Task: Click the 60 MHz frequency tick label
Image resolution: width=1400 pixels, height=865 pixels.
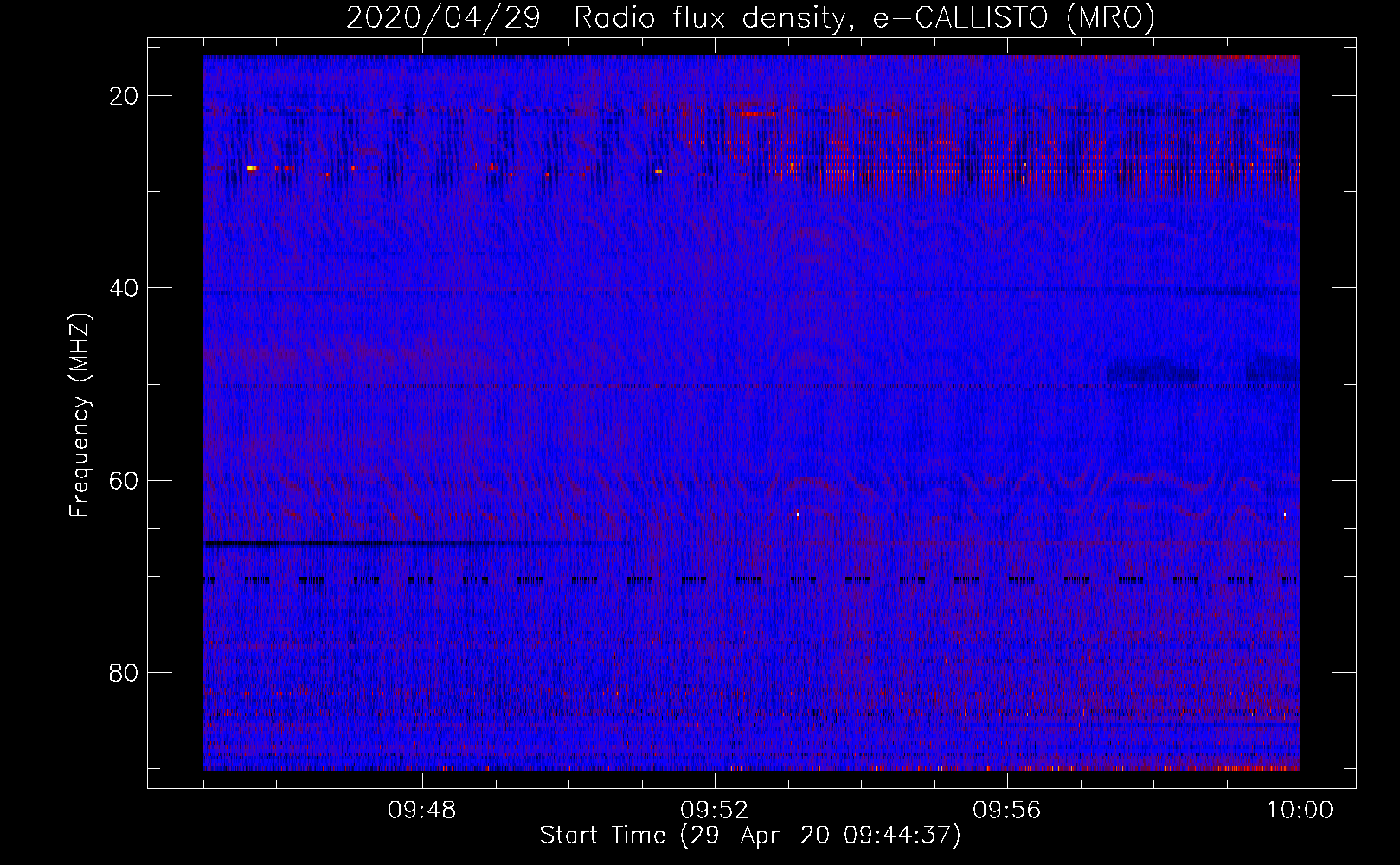Action: (x=124, y=480)
